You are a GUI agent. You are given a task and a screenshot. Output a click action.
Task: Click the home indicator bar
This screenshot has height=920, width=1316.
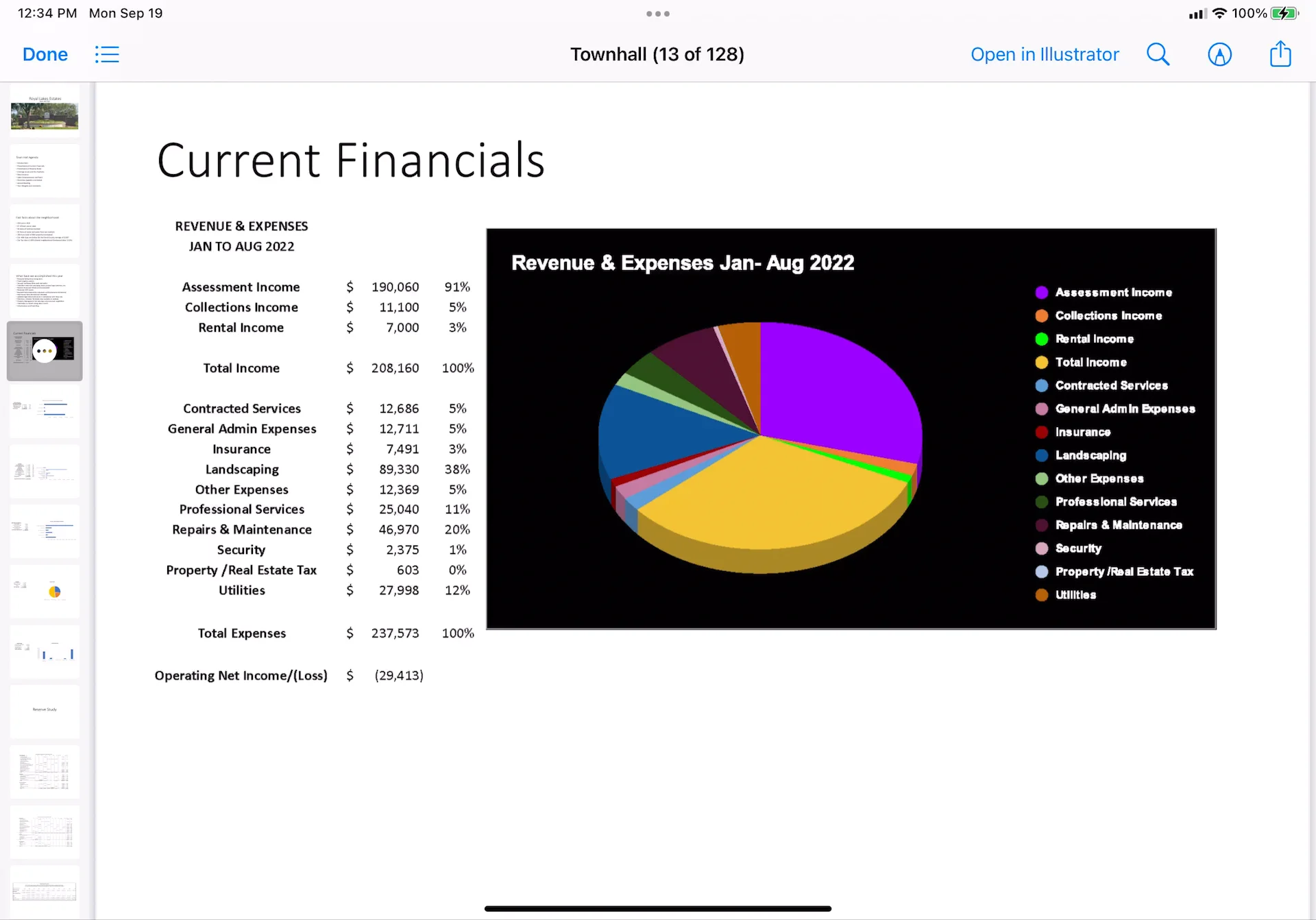(x=658, y=909)
